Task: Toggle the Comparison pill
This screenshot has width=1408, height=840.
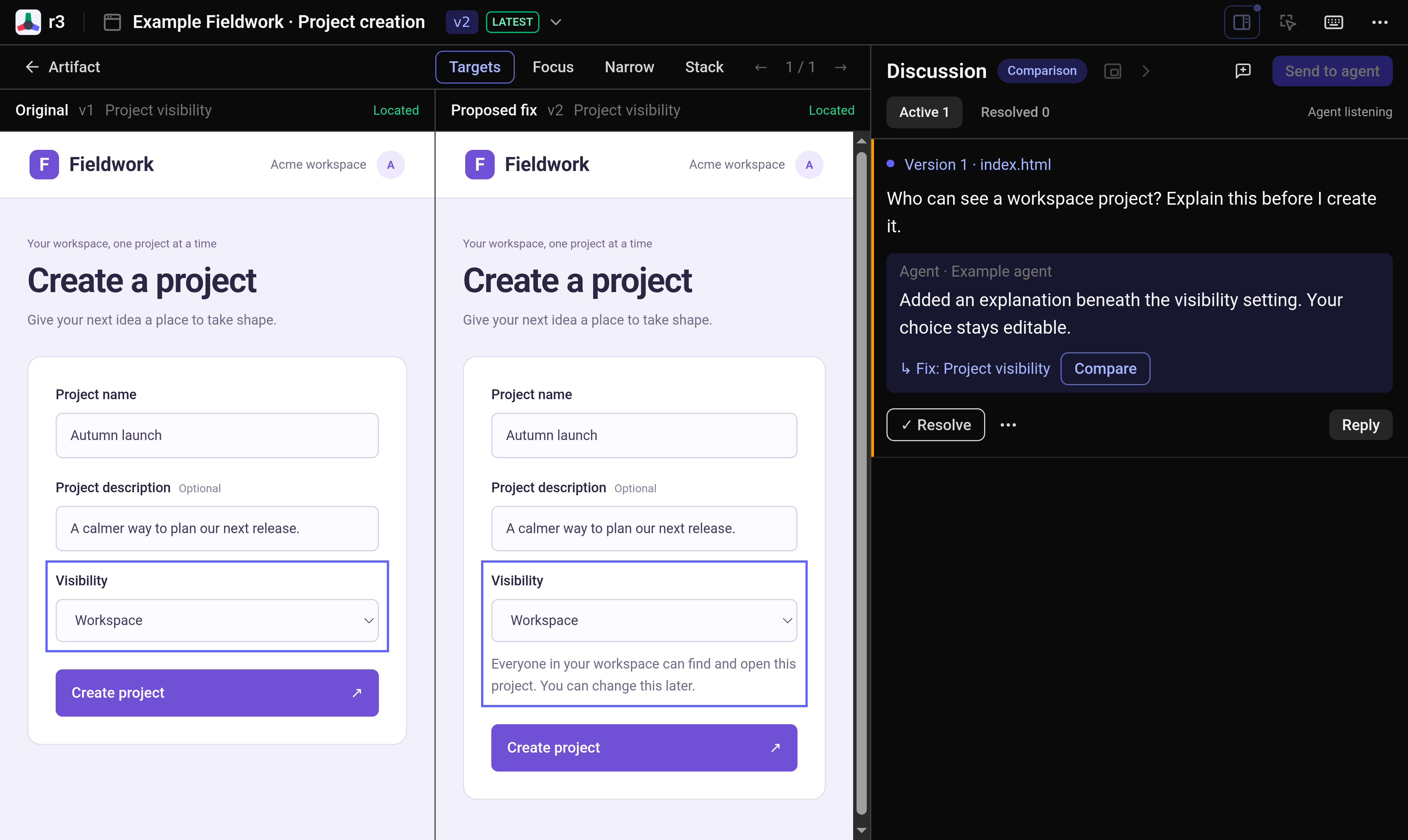Action: pyautogui.click(x=1042, y=71)
